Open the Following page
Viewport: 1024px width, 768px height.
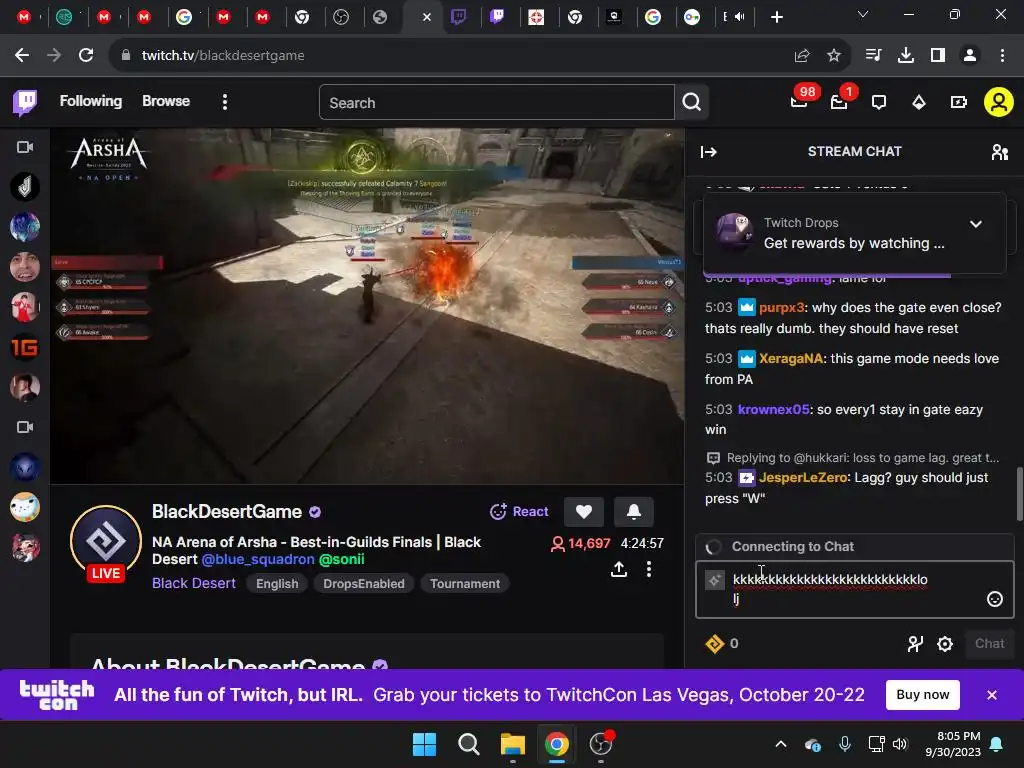(91, 101)
